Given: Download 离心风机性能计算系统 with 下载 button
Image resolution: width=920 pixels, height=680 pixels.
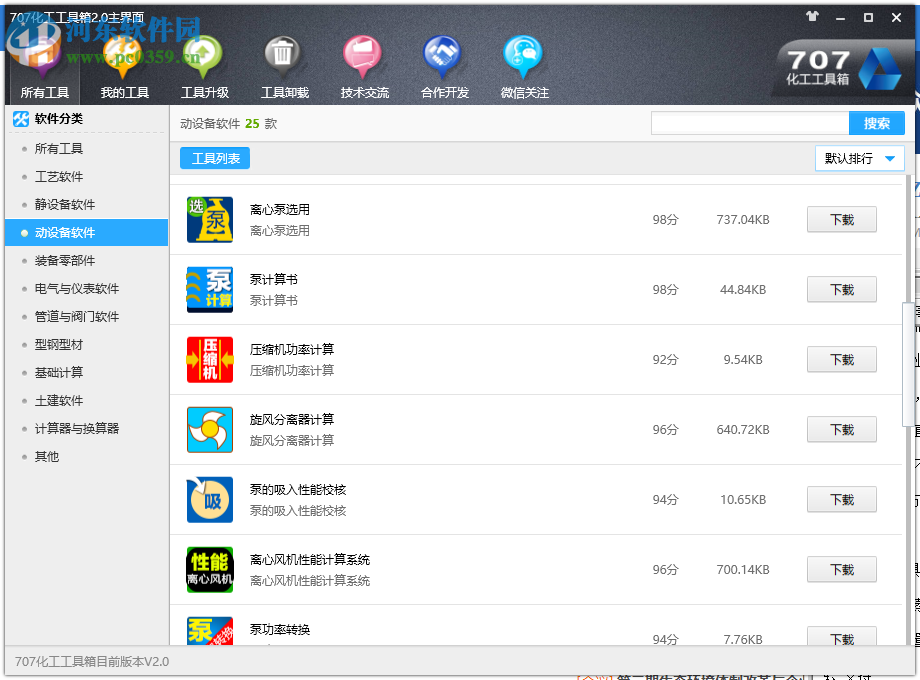Looking at the screenshot, I should [841, 569].
